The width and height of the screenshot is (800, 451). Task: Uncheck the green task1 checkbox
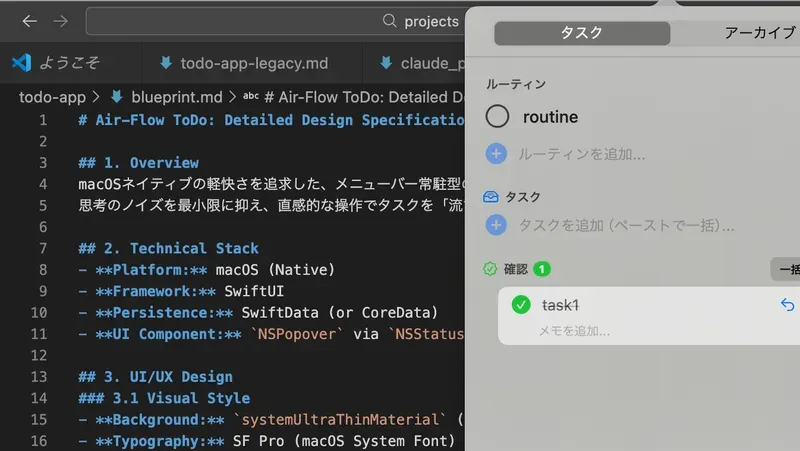coord(521,305)
